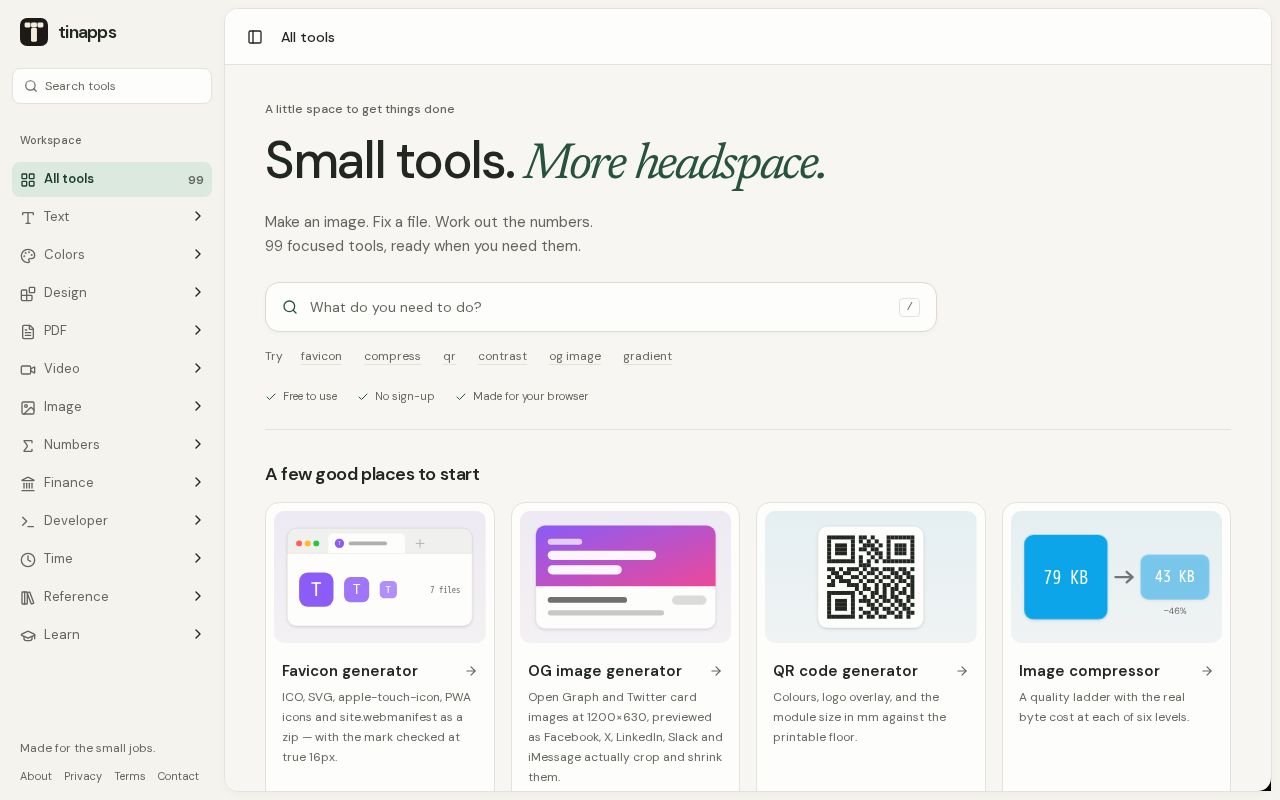Click the Developer terminal icon
The image size is (1280, 800).
click(28, 521)
